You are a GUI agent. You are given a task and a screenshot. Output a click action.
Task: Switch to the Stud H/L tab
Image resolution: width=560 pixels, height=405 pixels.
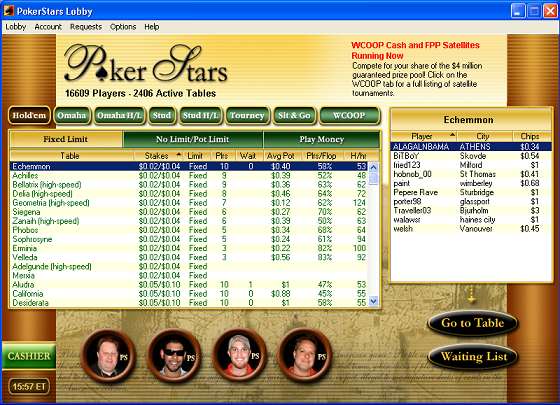point(200,115)
